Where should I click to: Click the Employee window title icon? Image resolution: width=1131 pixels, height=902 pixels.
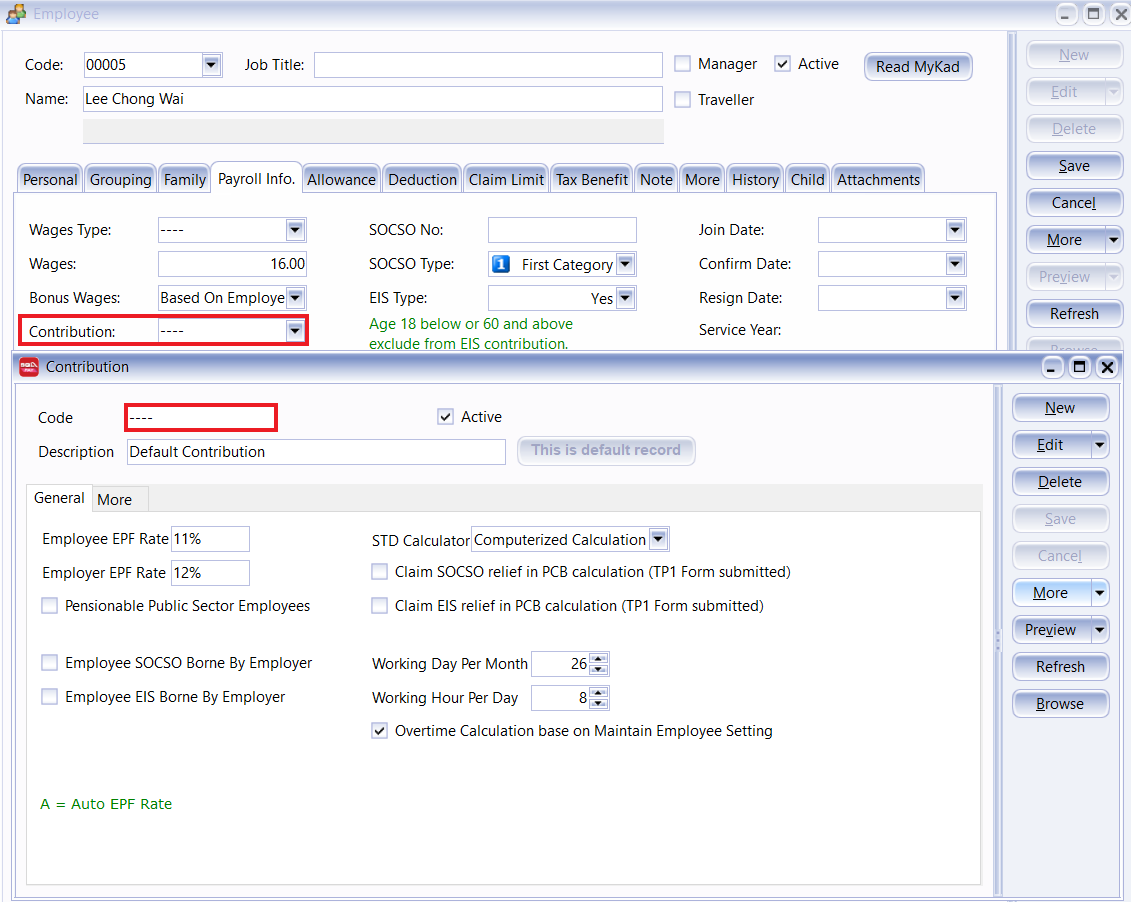16,14
